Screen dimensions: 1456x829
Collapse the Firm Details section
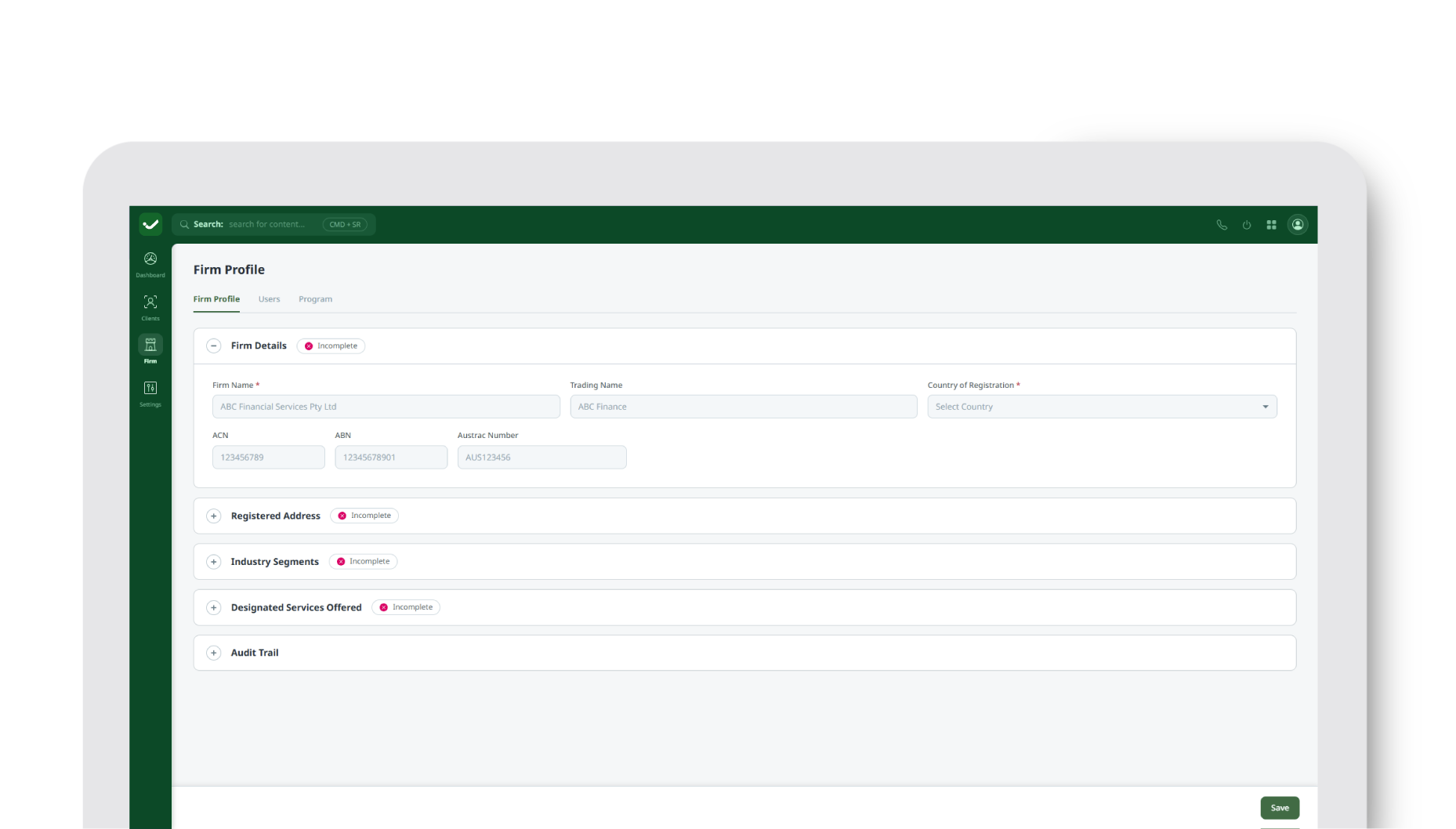[213, 346]
